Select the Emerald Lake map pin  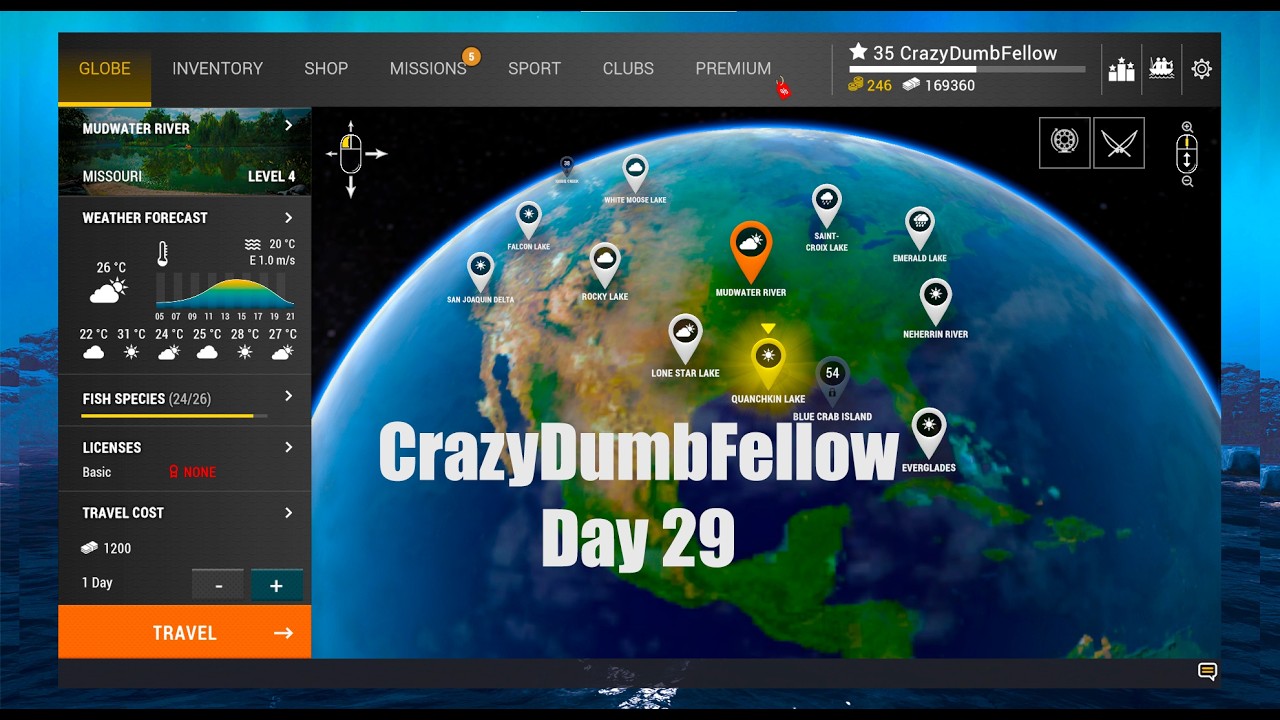click(x=920, y=228)
